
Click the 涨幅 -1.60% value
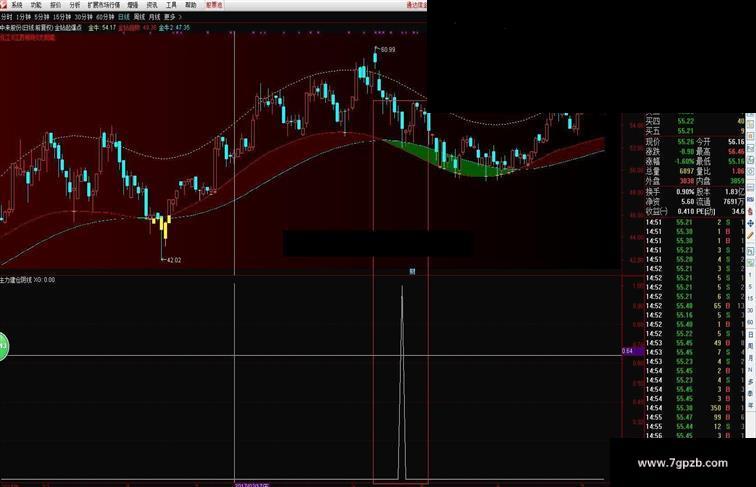tap(683, 162)
